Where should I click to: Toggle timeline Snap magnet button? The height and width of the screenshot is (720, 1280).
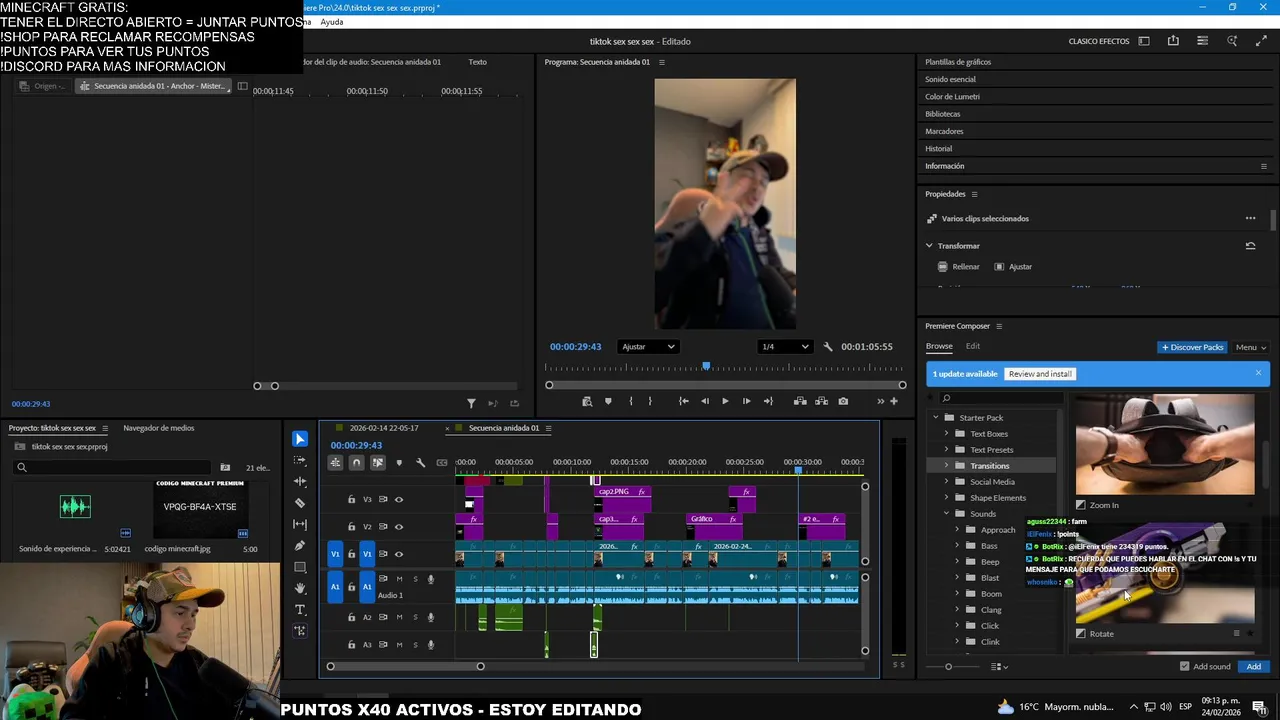tap(356, 462)
